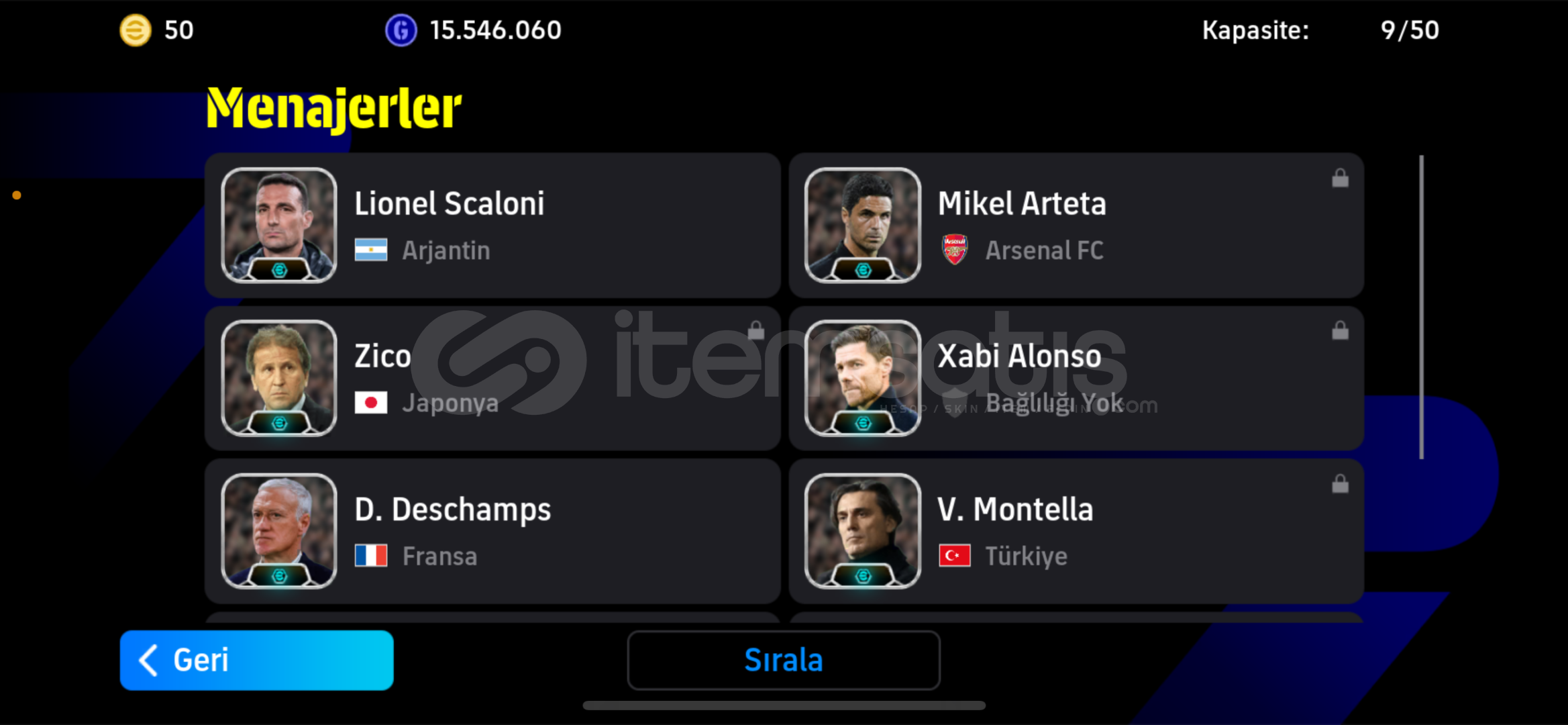Tap the blue GP currency icon
Viewport: 1568px width, 725px height.
coord(401,30)
